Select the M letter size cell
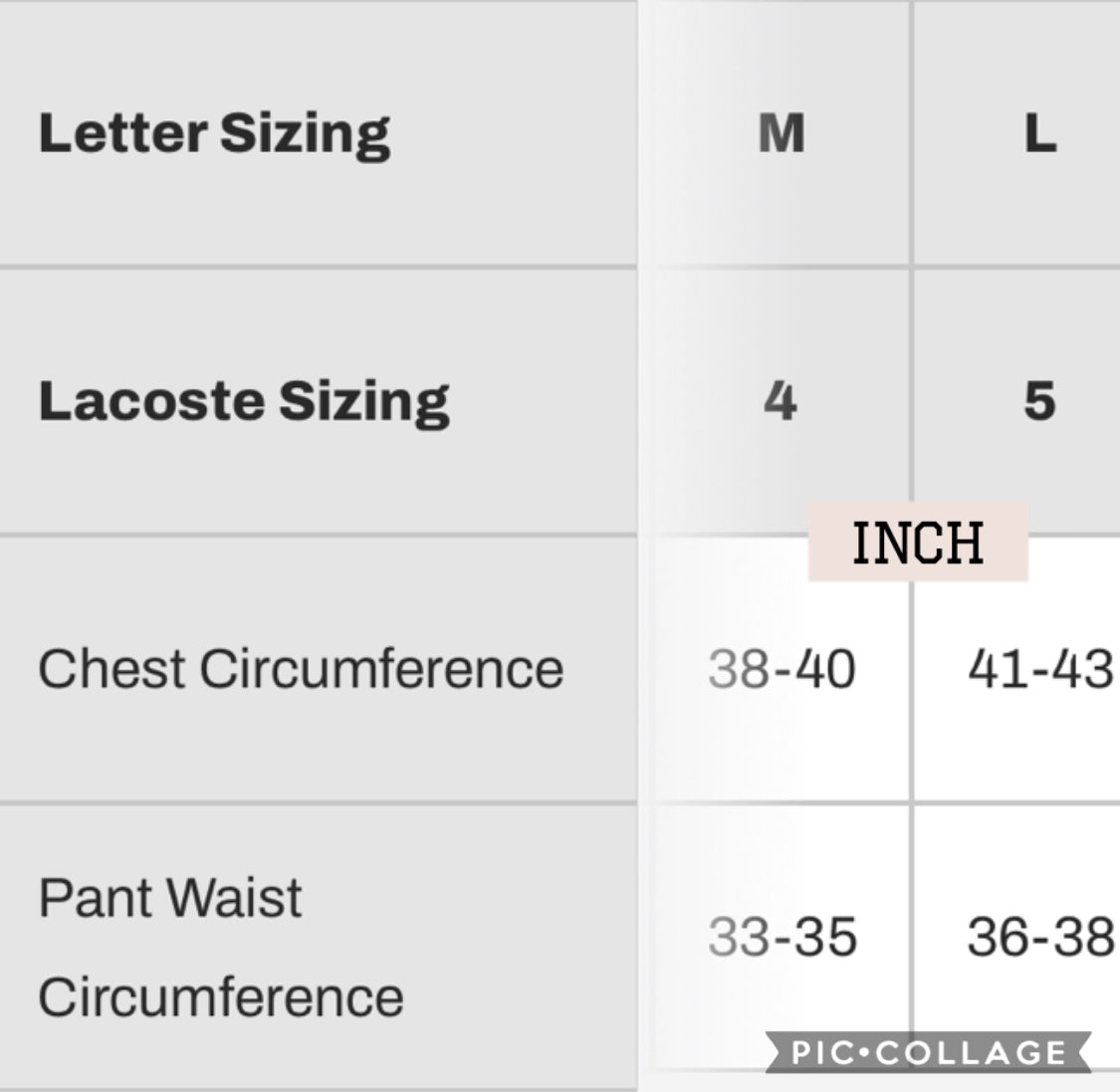 click(x=781, y=133)
